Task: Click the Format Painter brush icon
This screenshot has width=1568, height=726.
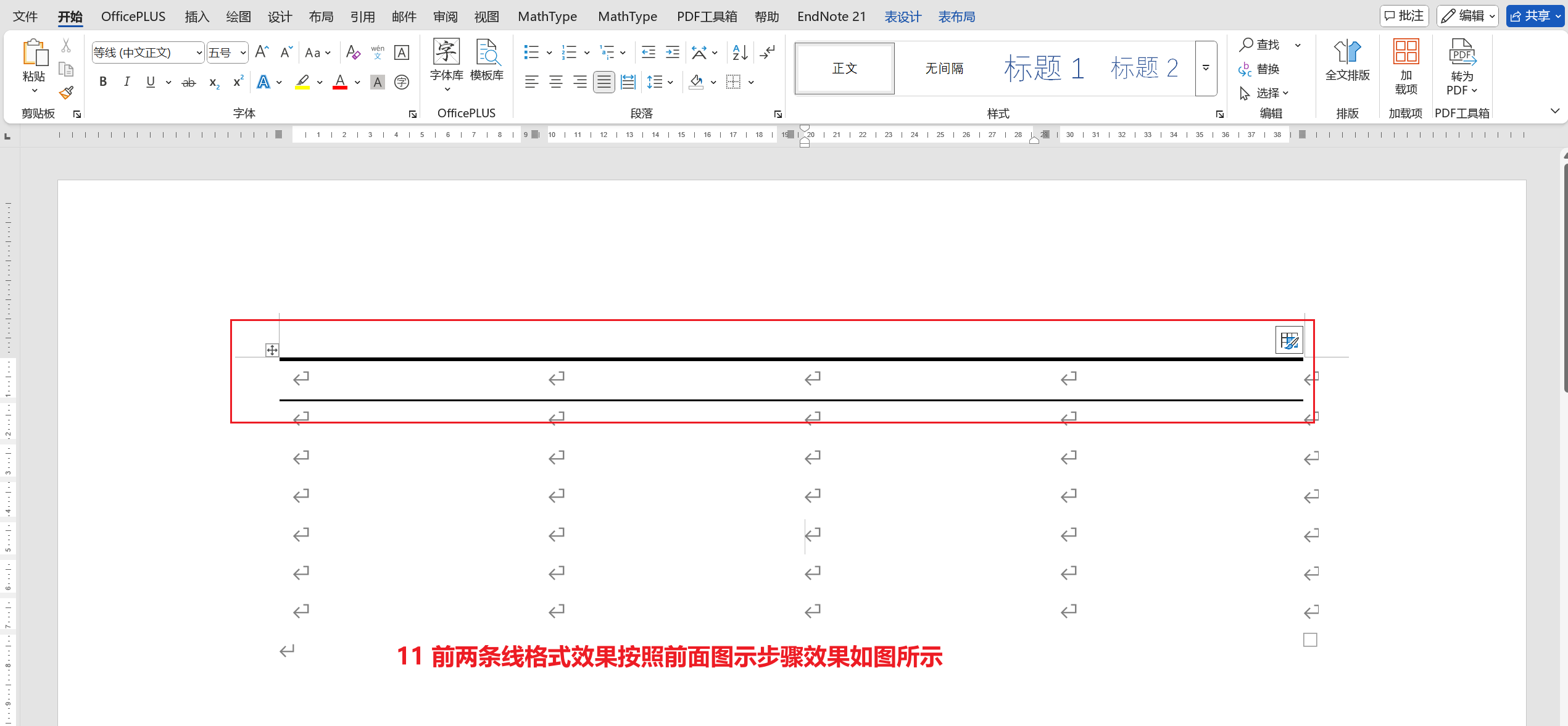Action: [66, 93]
